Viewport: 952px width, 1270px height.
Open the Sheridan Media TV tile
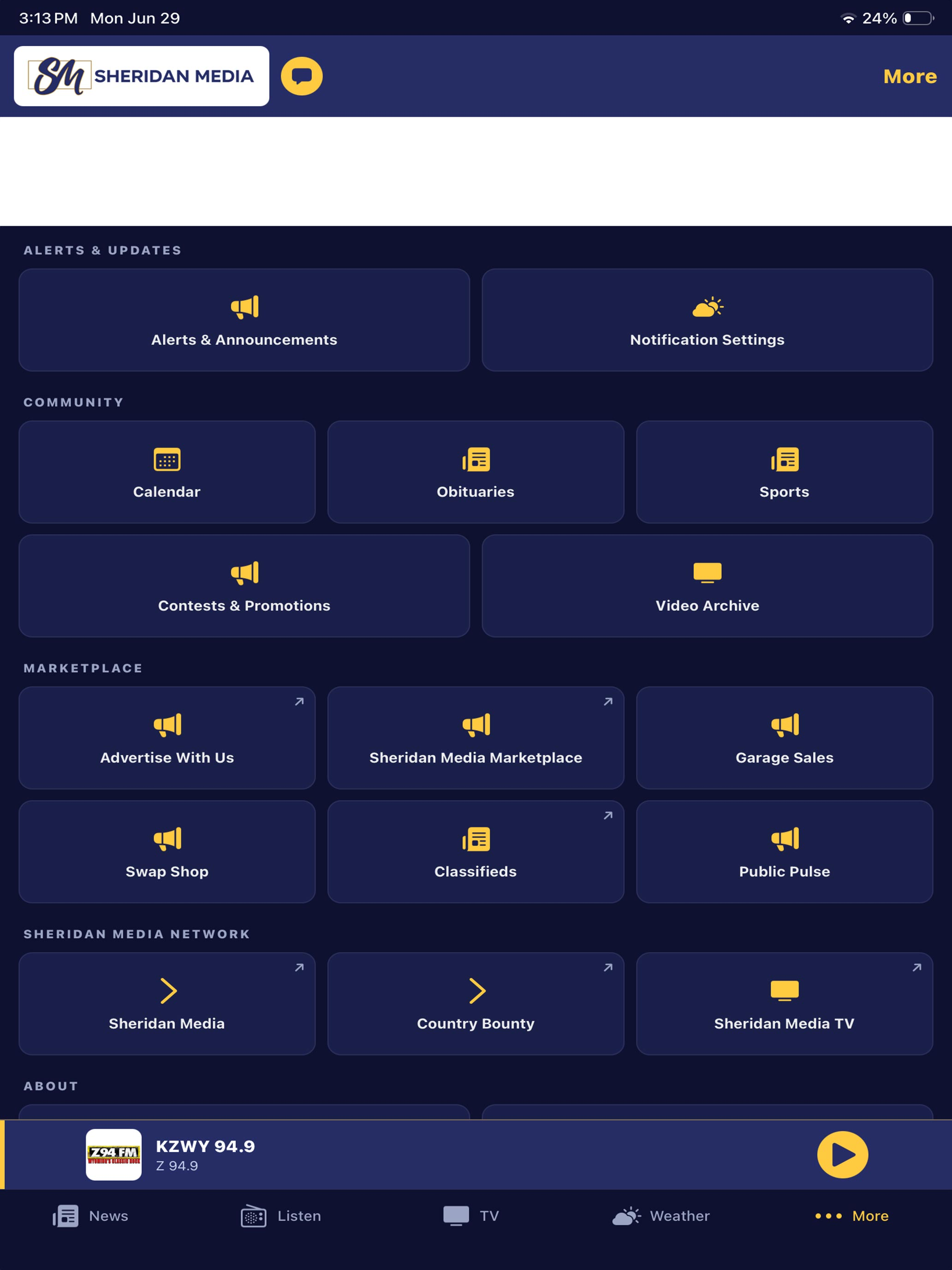785,1004
